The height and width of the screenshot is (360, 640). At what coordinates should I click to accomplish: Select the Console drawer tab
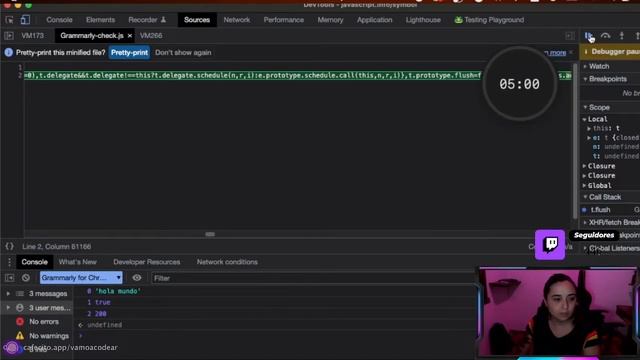click(34, 262)
